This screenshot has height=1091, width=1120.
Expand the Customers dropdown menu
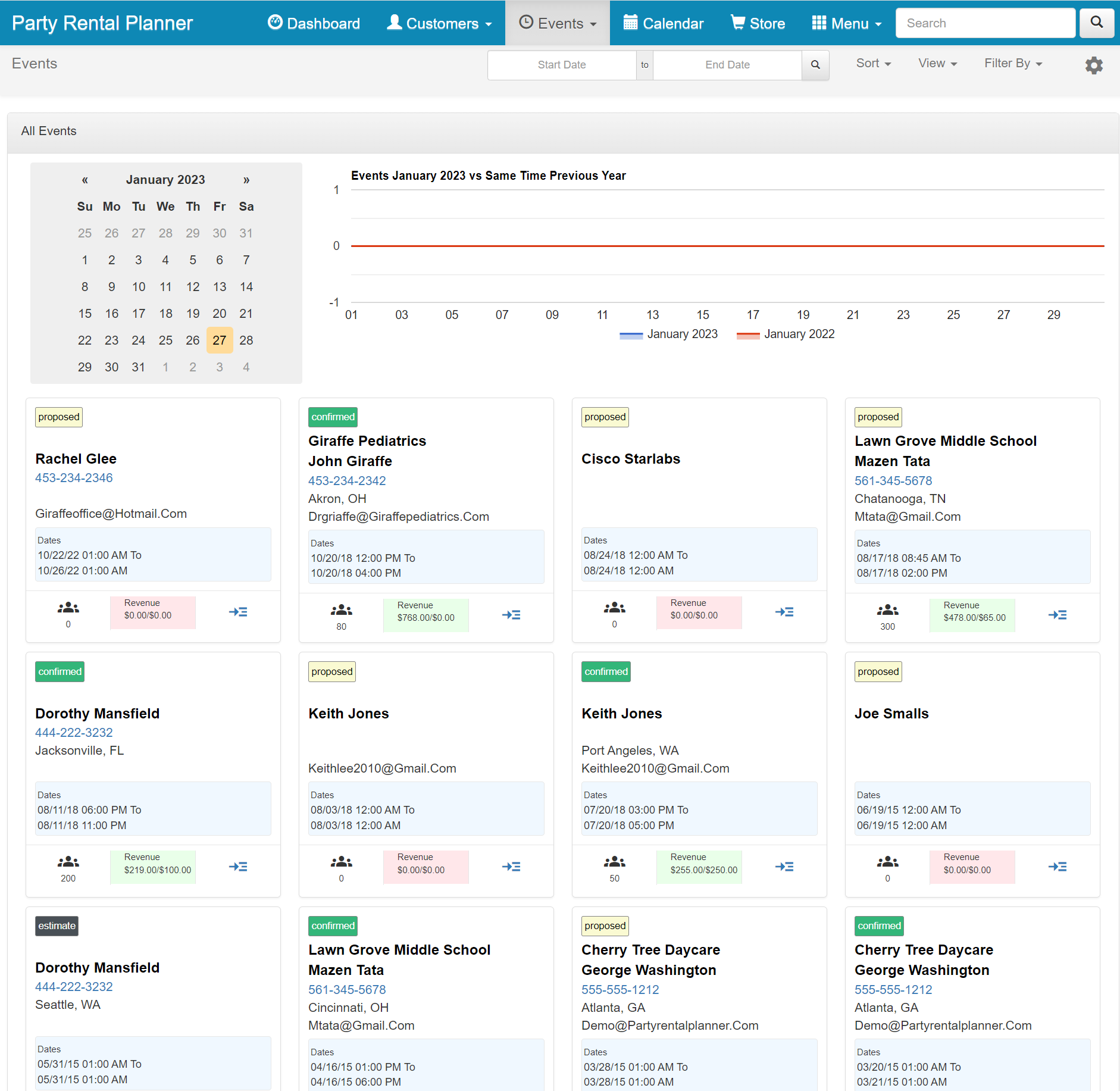tap(439, 23)
